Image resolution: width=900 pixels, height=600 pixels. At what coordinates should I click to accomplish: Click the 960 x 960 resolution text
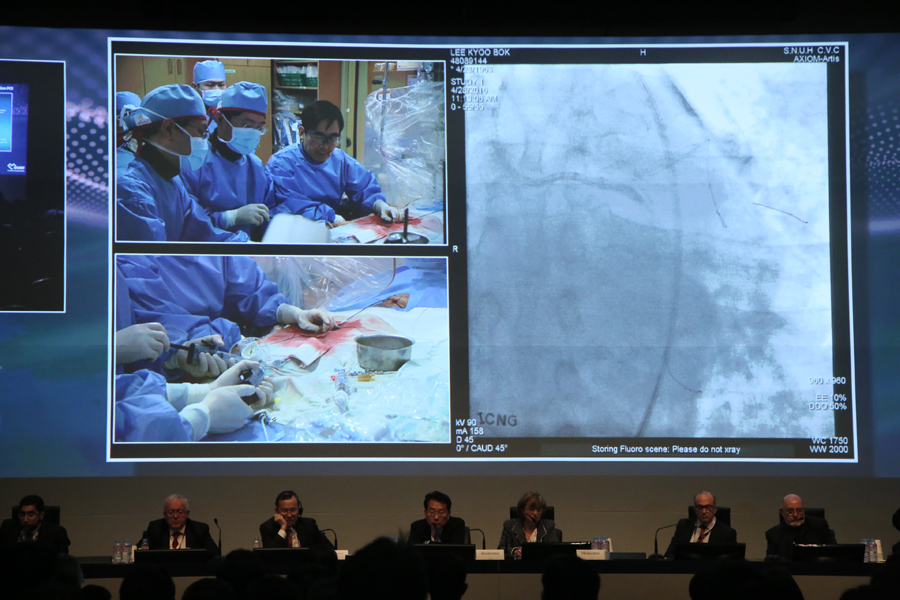tap(827, 381)
